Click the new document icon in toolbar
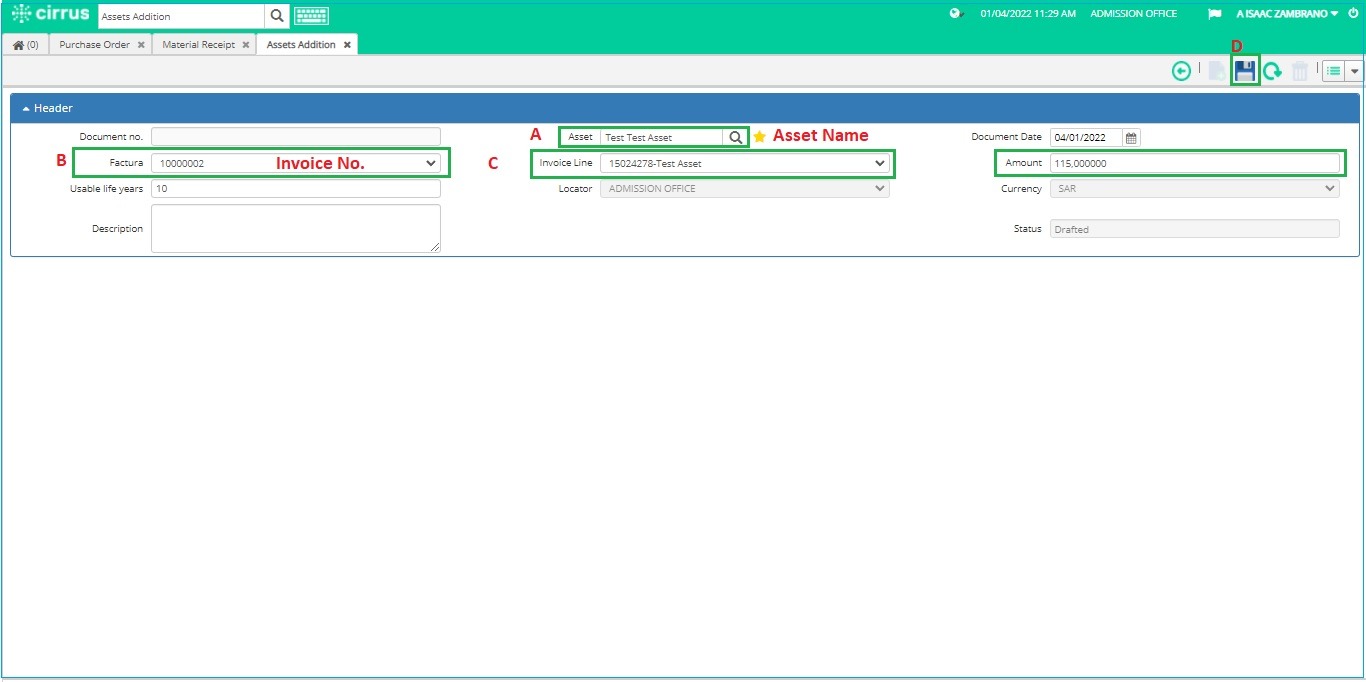Image resolution: width=1366 pixels, height=682 pixels. tap(1217, 71)
